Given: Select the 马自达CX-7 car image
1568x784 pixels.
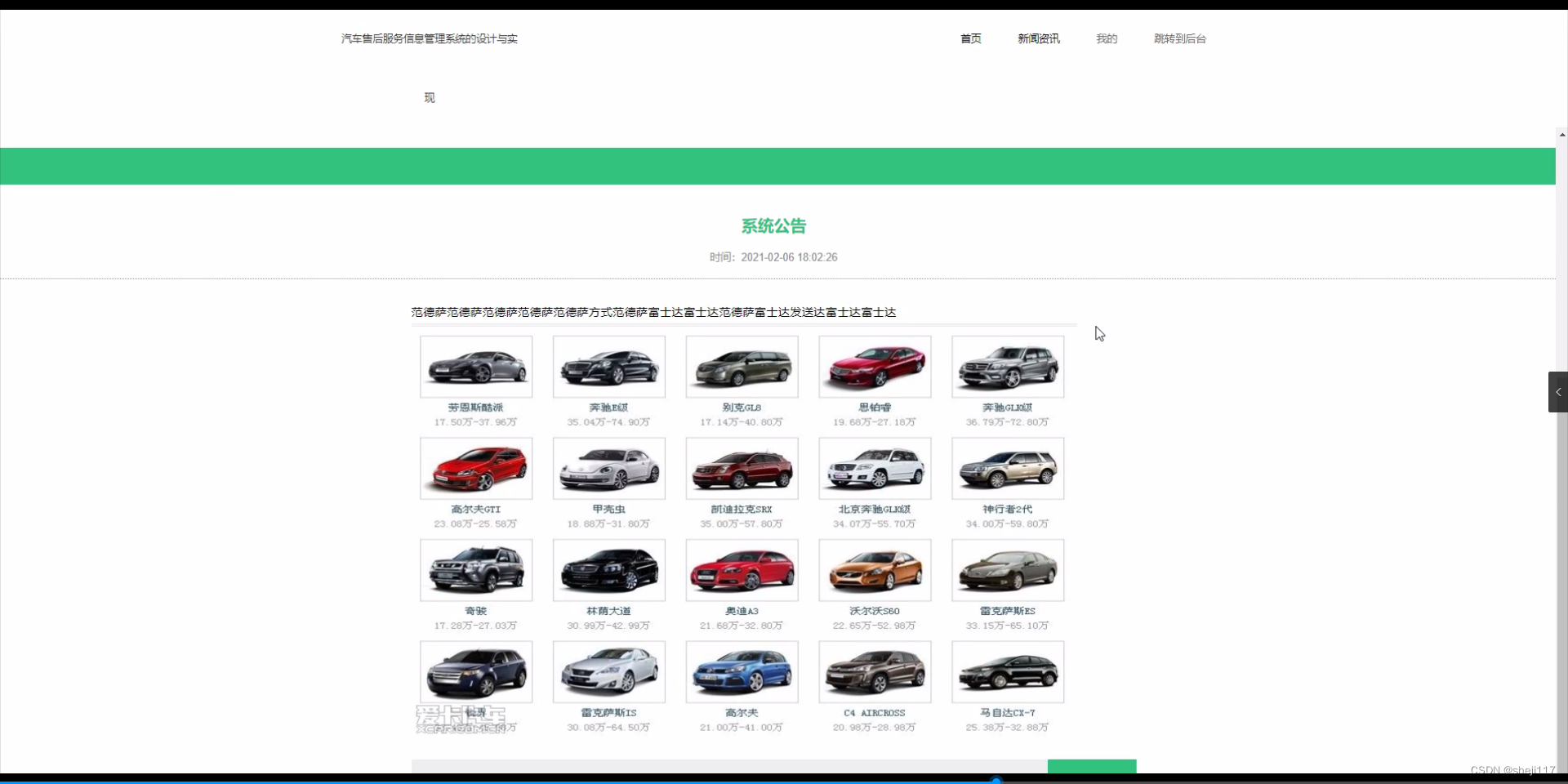Looking at the screenshot, I should (1008, 672).
